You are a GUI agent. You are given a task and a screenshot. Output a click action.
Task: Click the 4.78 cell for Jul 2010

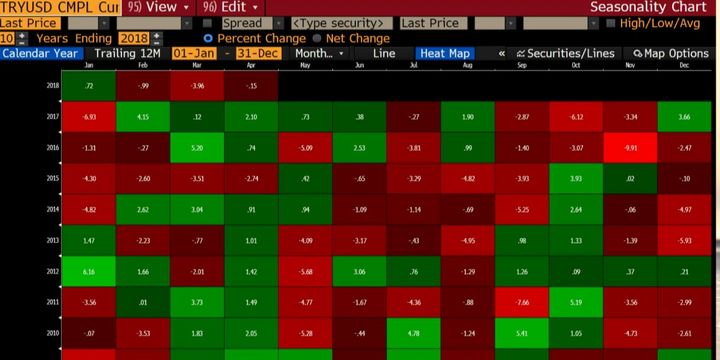coord(414,333)
